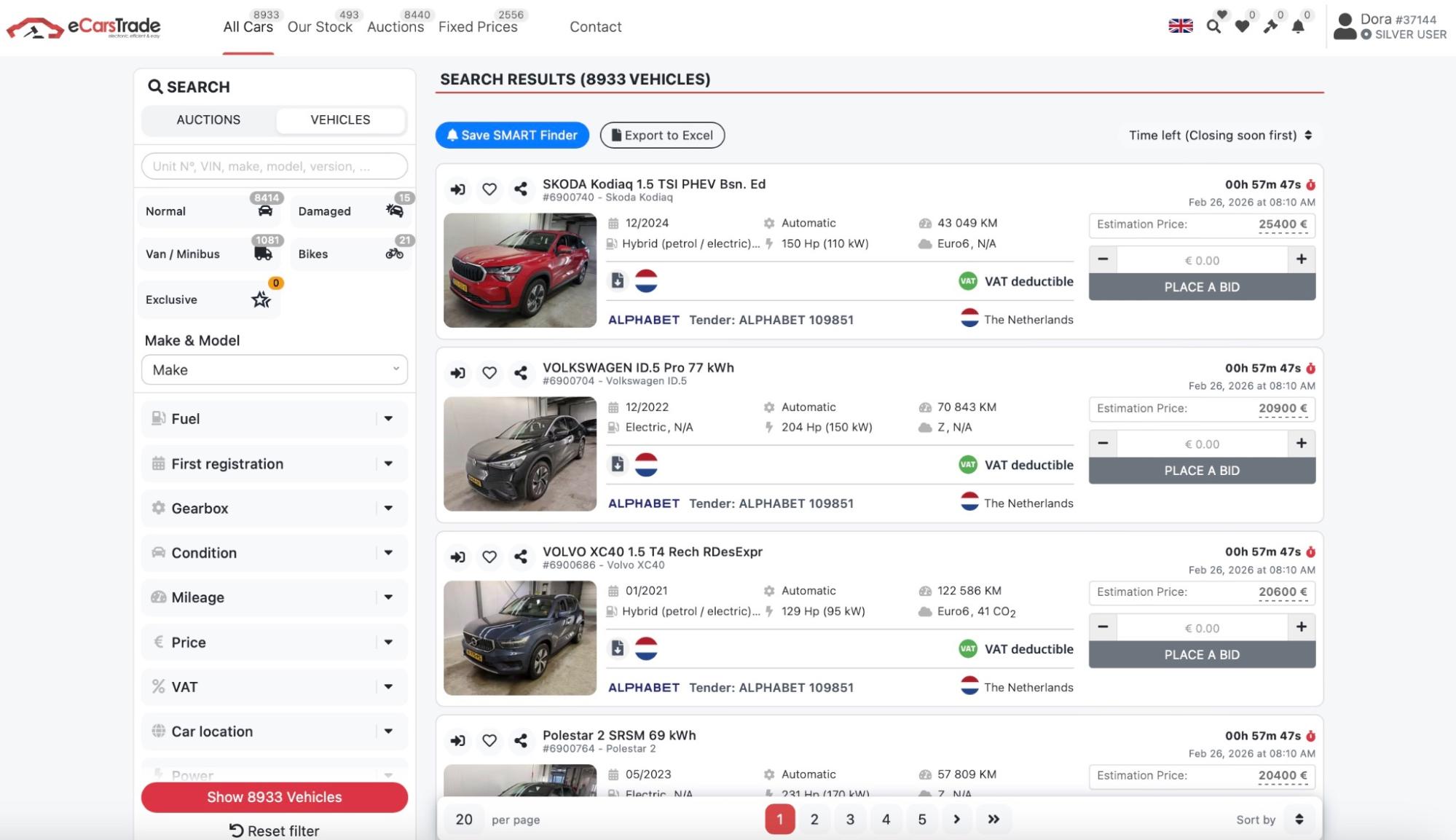Viewport: 1456px width, 840px height.
Task: Open the VOLVO XC40 listing arrow icon
Action: (457, 557)
